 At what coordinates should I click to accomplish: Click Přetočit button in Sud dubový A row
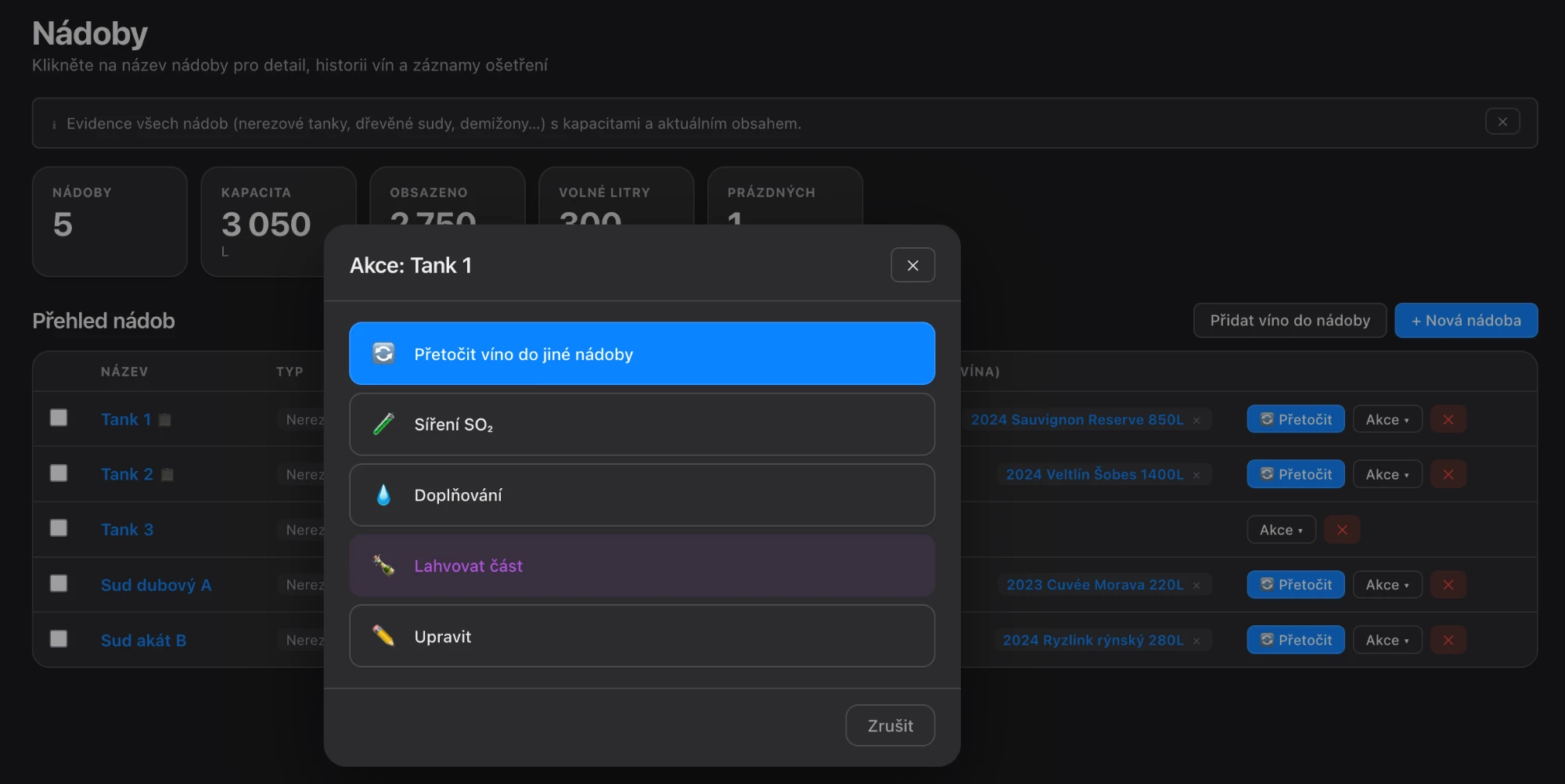[1296, 584]
